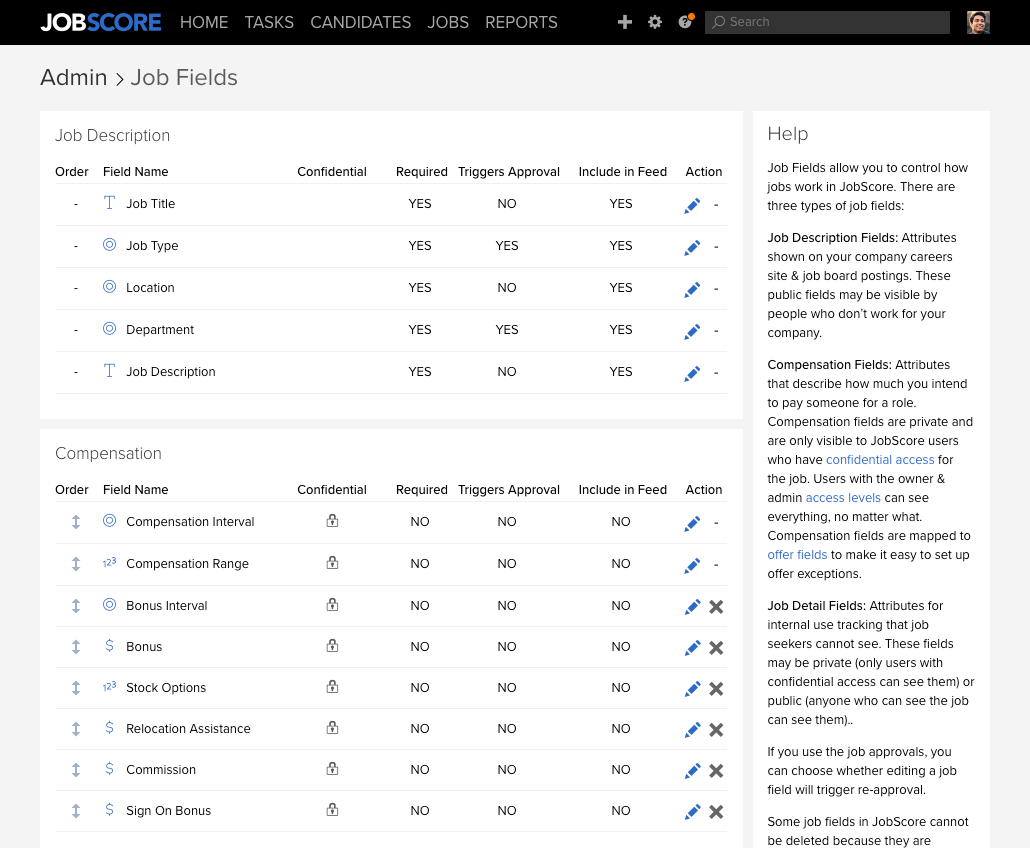Open the offer fields help link
This screenshot has height=848, width=1030.
(x=797, y=555)
